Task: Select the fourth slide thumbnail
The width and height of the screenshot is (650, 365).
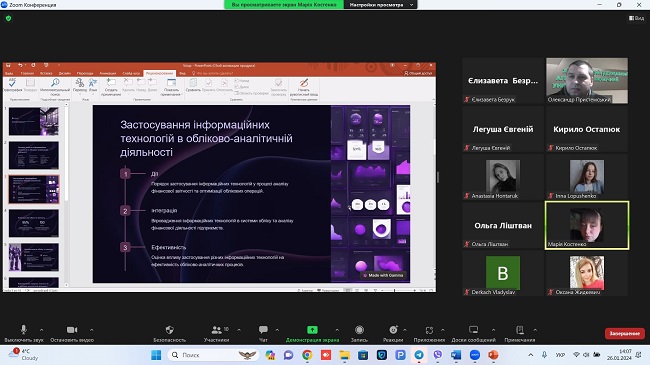Action: [34, 223]
